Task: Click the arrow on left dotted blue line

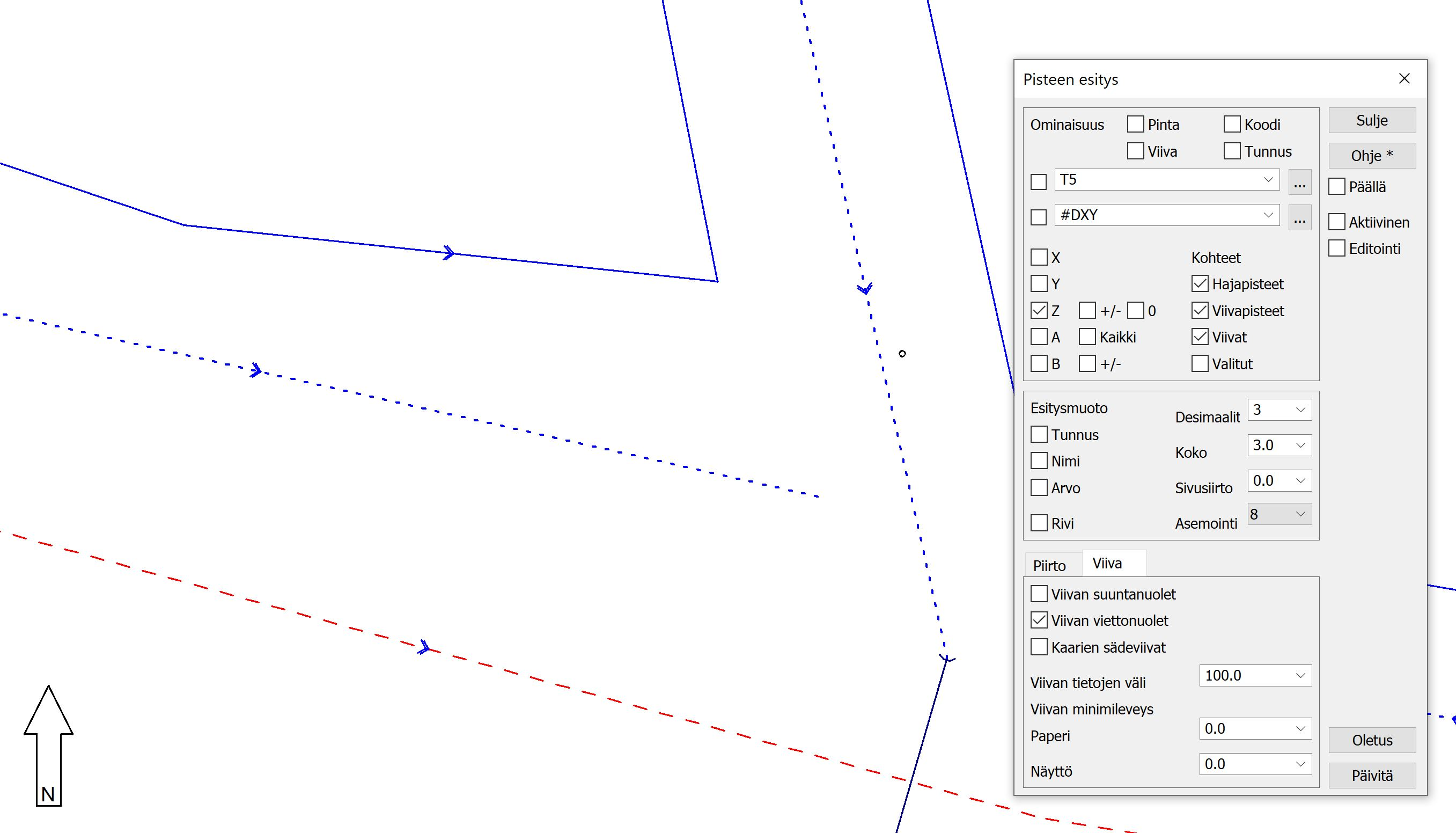Action: [x=256, y=371]
